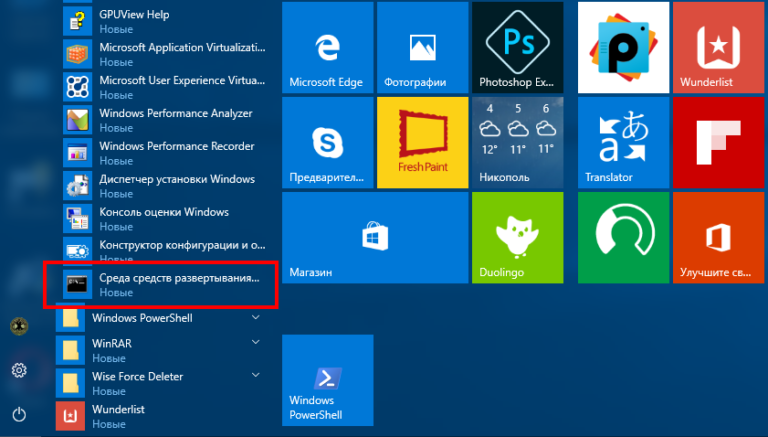Click the Консоль оценки Windows label

coord(164,212)
